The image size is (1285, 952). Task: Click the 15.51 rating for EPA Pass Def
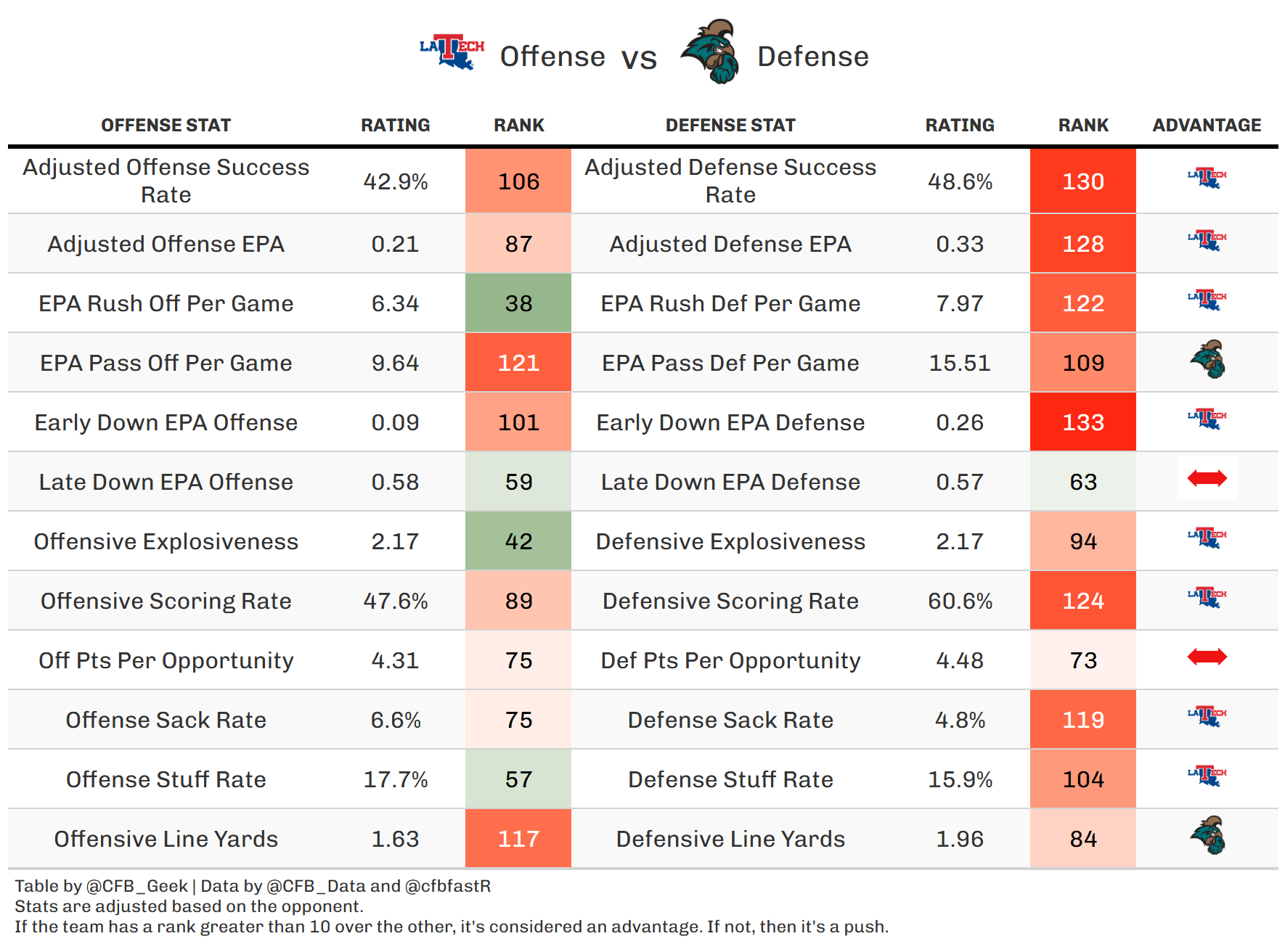(960, 363)
